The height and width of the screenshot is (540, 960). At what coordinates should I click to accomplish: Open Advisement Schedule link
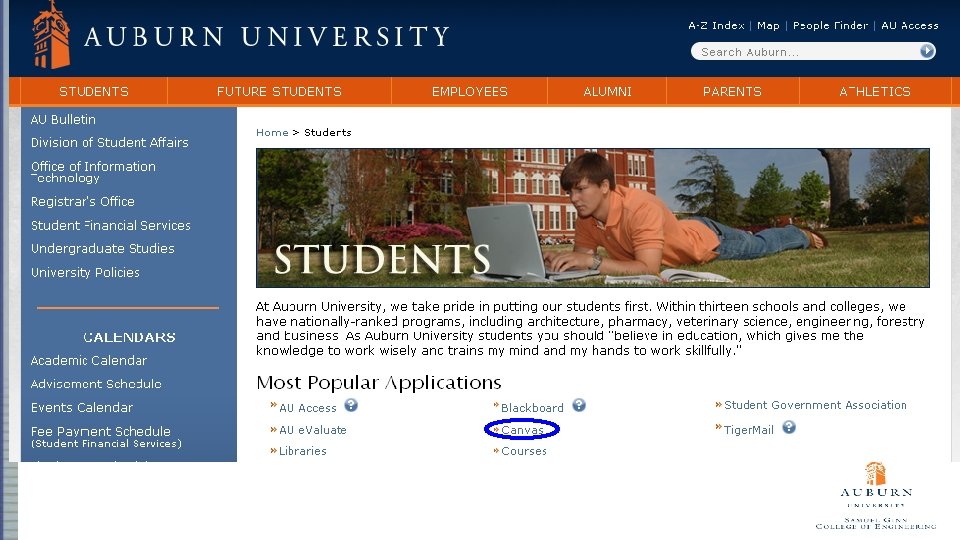pyautogui.click(x=96, y=384)
